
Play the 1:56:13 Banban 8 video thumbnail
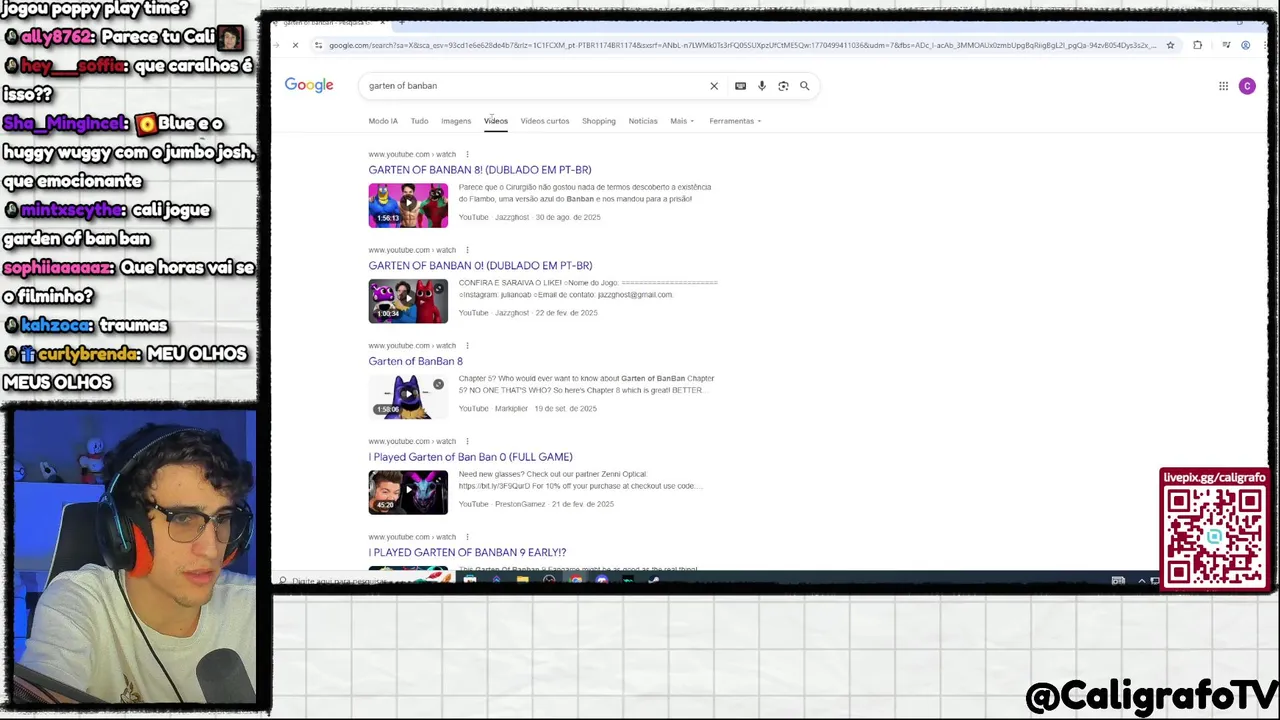point(408,205)
